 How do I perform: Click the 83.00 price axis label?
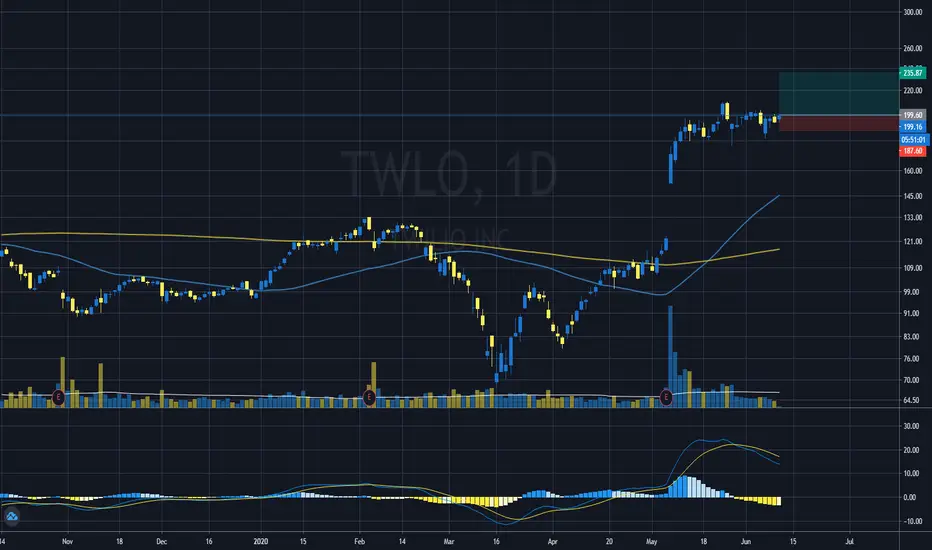pos(912,337)
